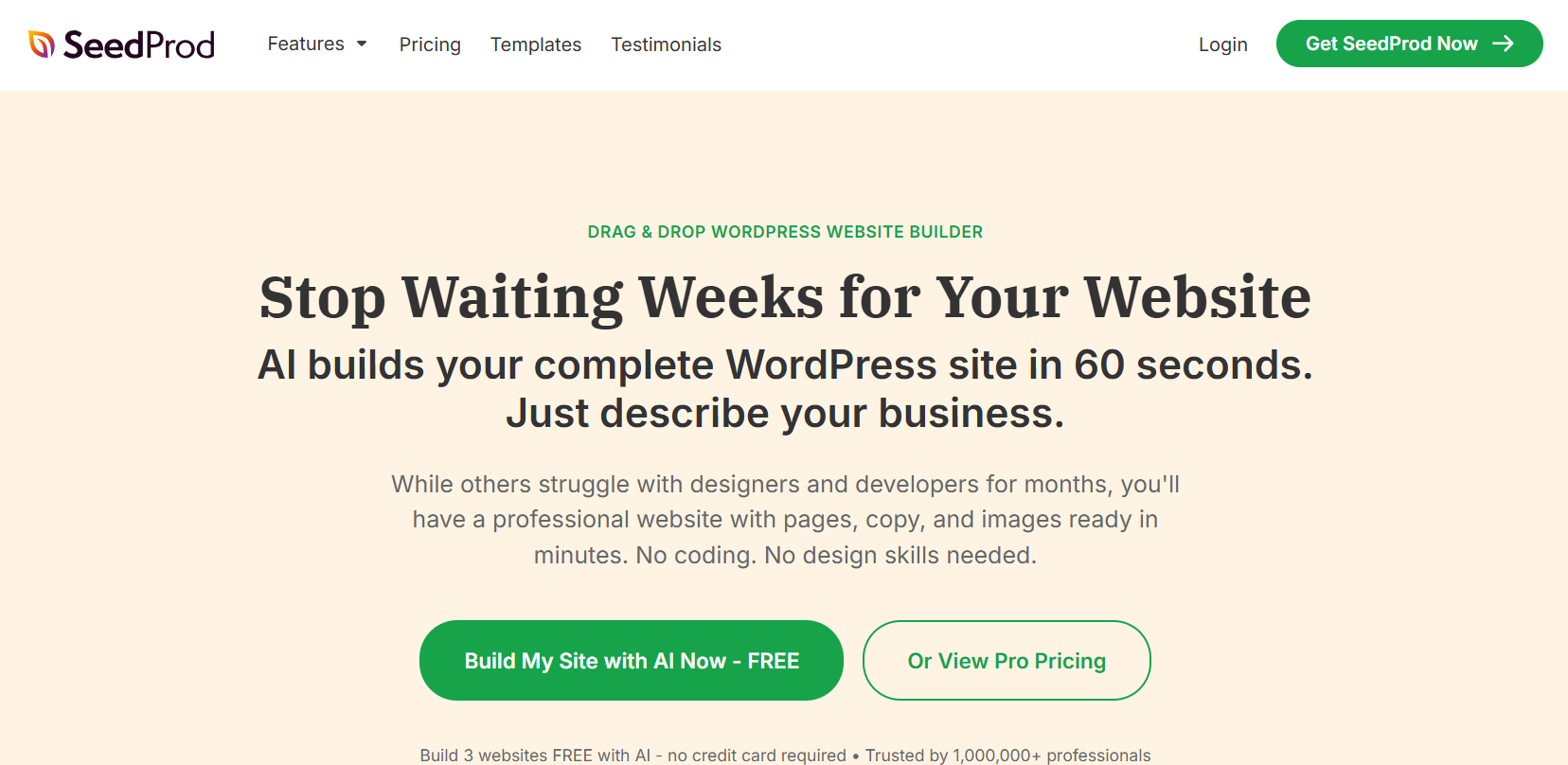Click the Trusted by 1,000,000+ professionals text
This screenshot has height=765, width=1568.
tap(1007, 755)
